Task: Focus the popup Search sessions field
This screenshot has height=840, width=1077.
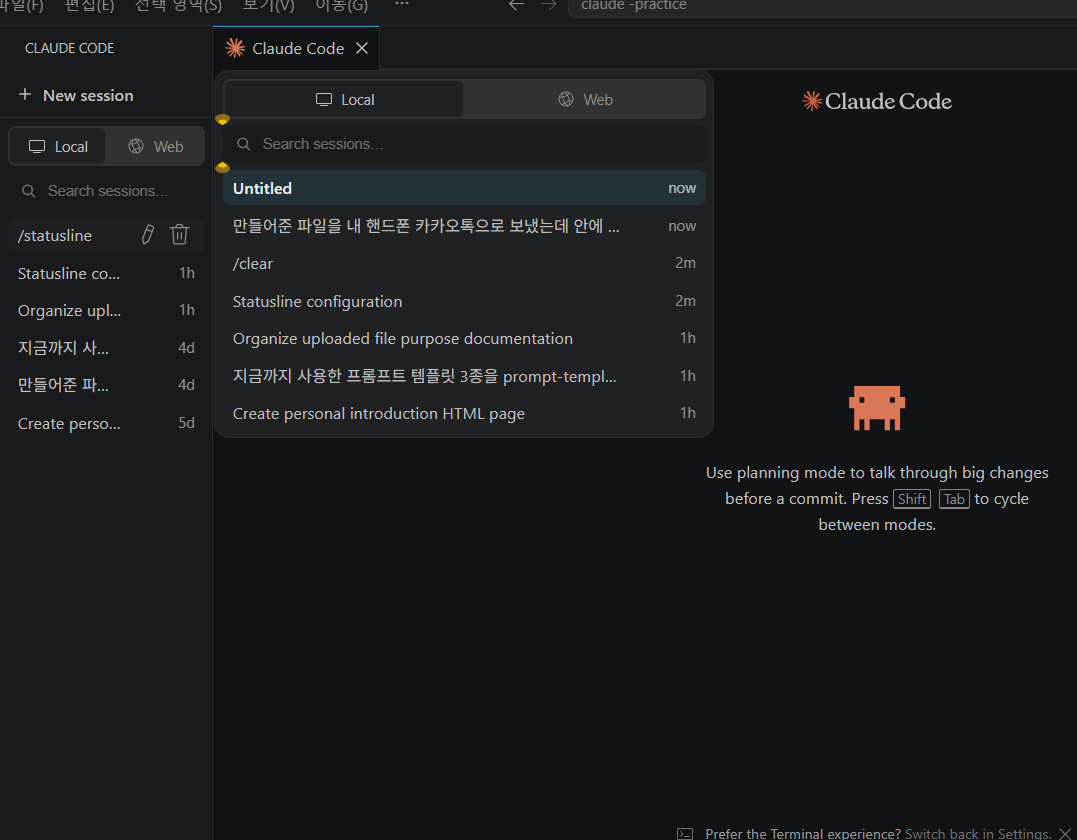Action: [464, 144]
